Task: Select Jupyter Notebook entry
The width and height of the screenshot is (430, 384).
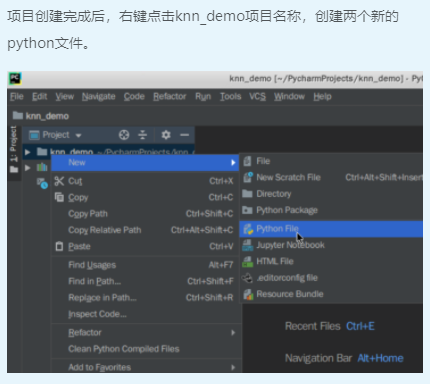Action: (x=331, y=245)
